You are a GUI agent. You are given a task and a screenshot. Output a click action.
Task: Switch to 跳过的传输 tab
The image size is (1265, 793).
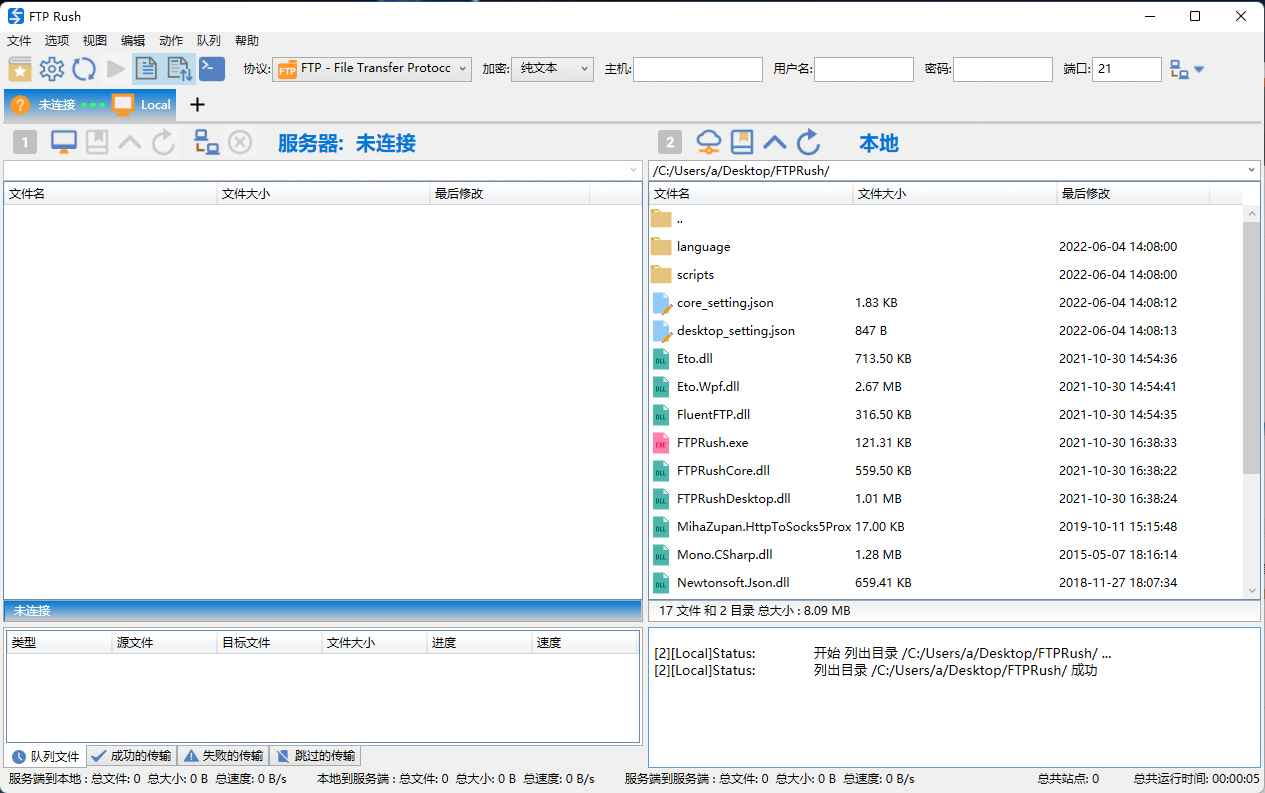pyautogui.click(x=315, y=756)
